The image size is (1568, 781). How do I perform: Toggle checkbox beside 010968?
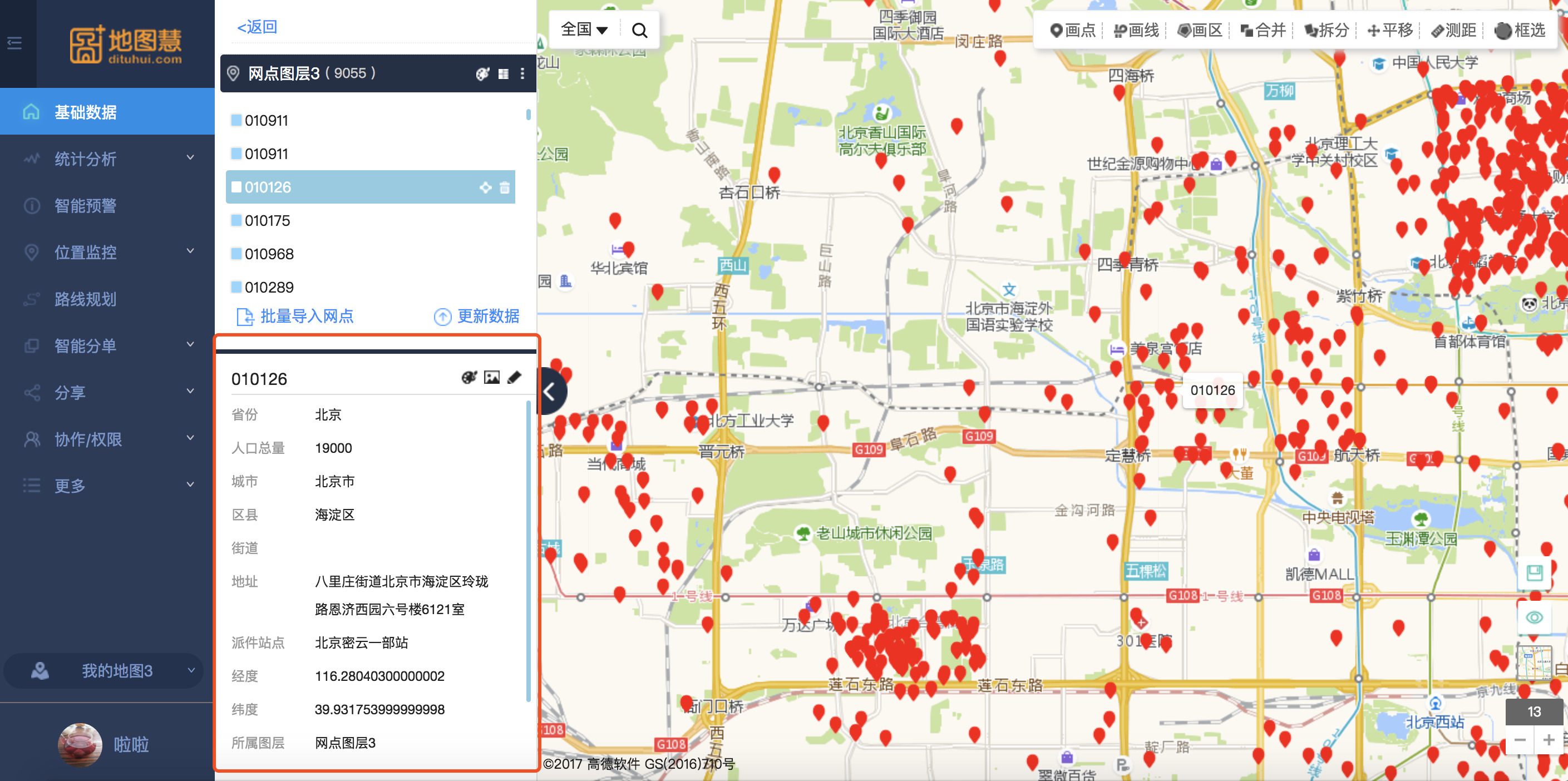tap(236, 254)
